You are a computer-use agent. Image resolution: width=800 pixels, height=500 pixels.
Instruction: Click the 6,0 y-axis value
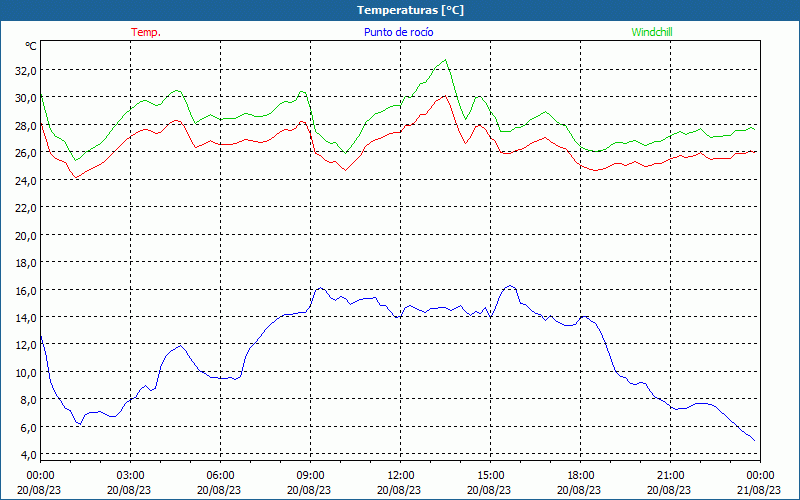tap(29, 428)
